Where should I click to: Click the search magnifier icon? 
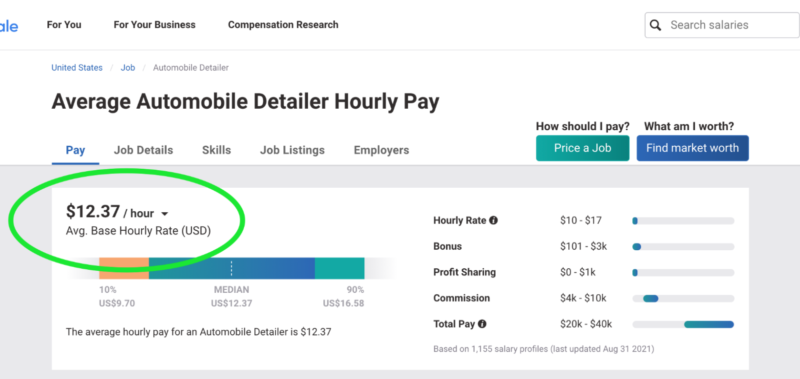[x=656, y=25]
